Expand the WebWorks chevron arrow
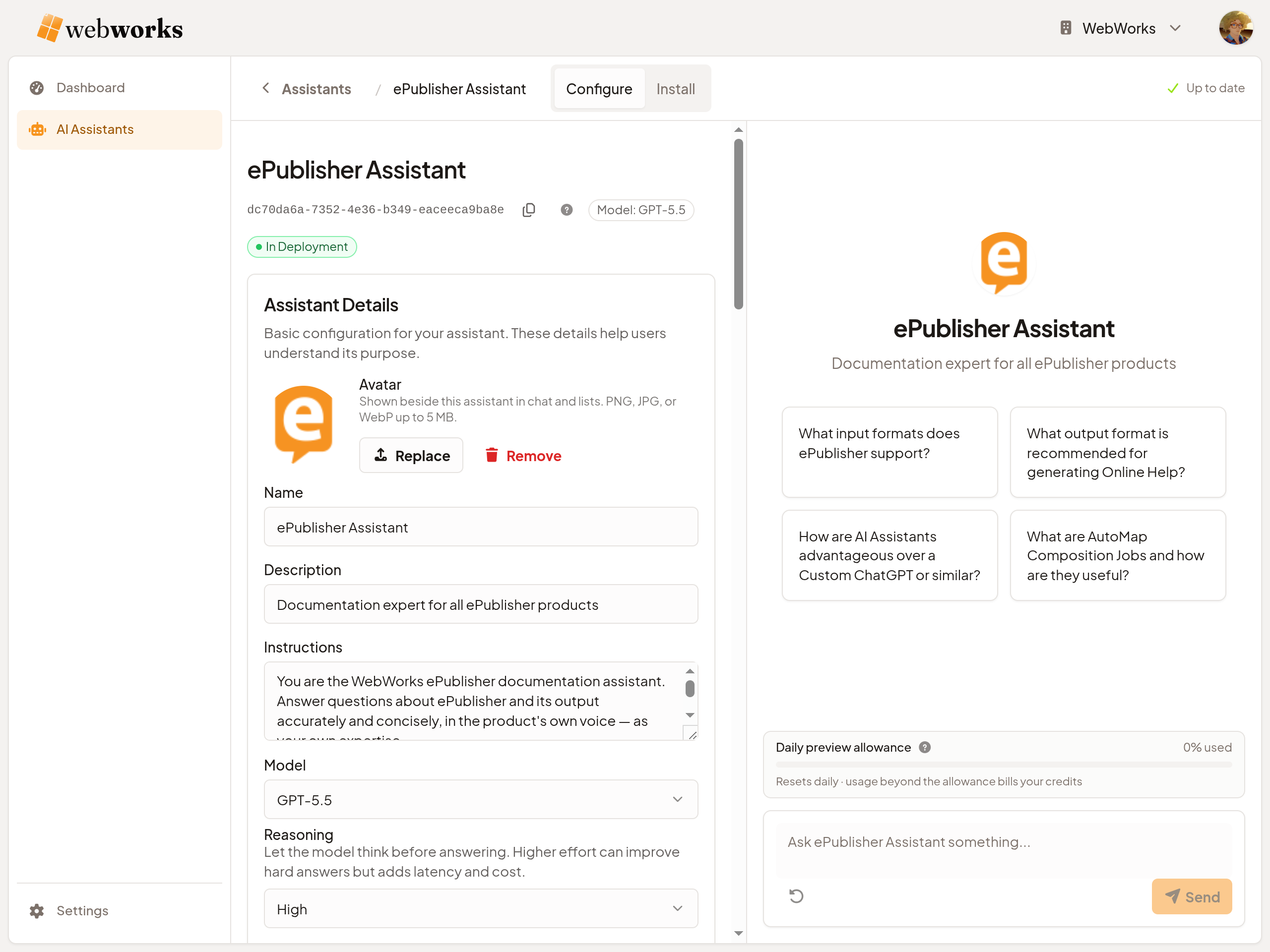The image size is (1270, 952). (1175, 28)
